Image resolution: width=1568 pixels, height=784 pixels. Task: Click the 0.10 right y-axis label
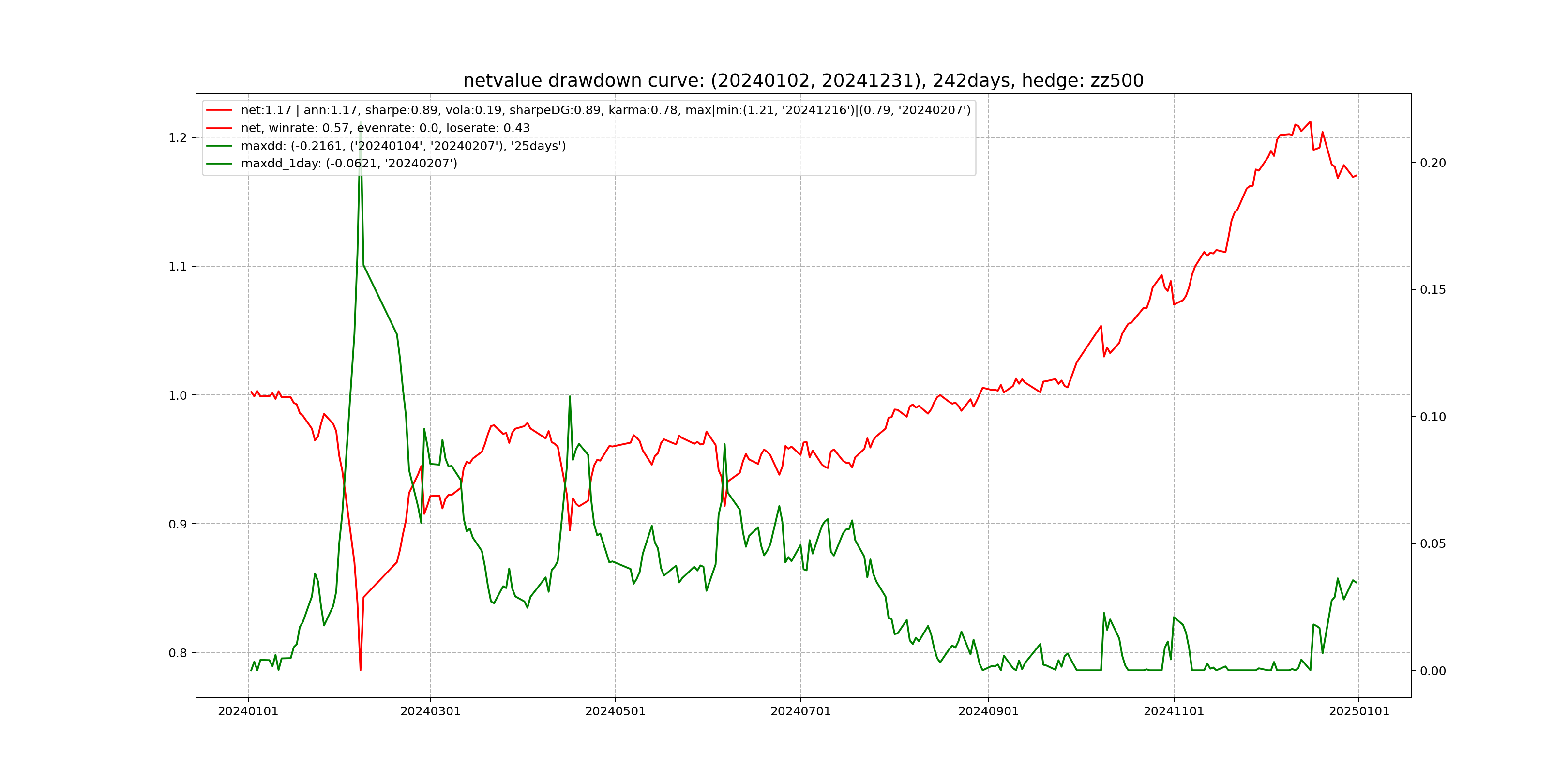1433,417
